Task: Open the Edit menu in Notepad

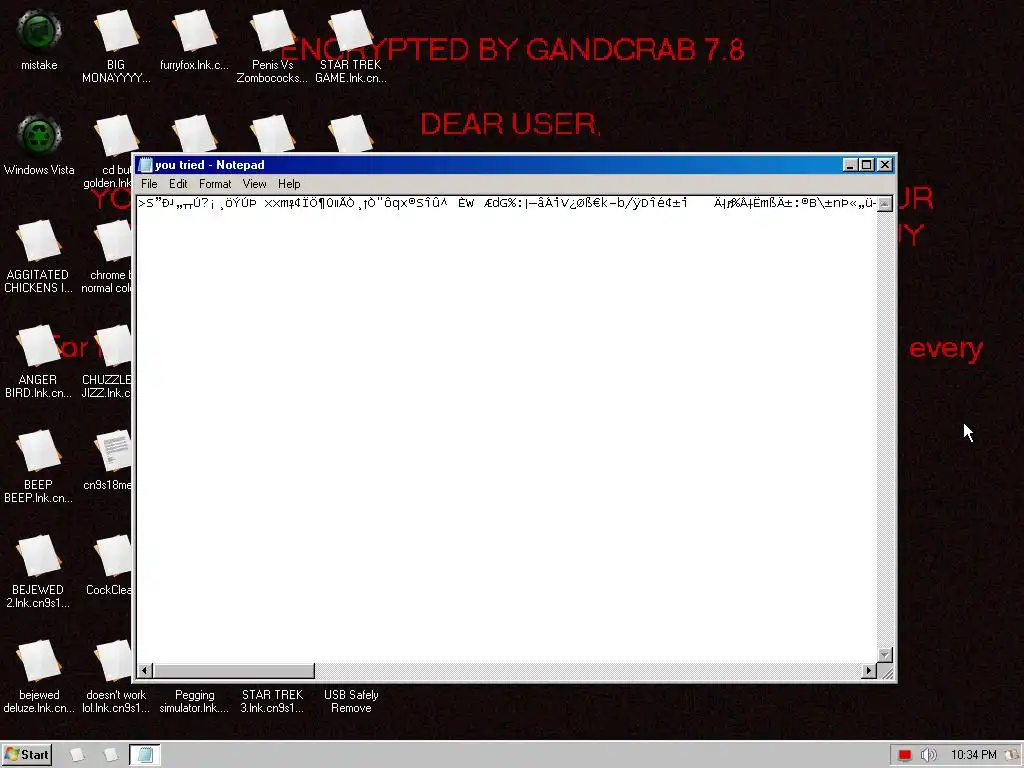Action: [178, 184]
